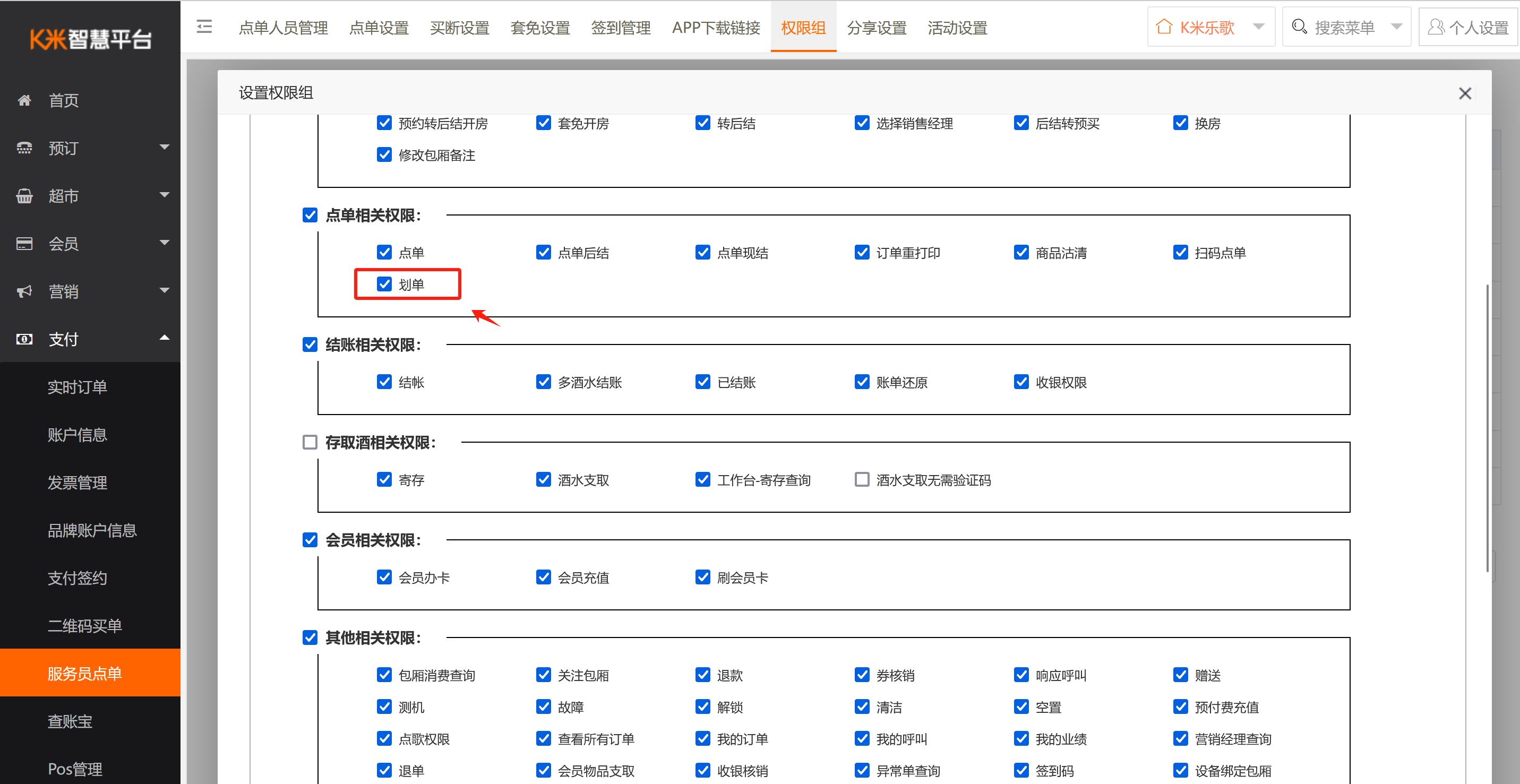The height and width of the screenshot is (784, 1520).
Task: Expand the 超市 sidebar menu arrow
Action: [x=165, y=195]
